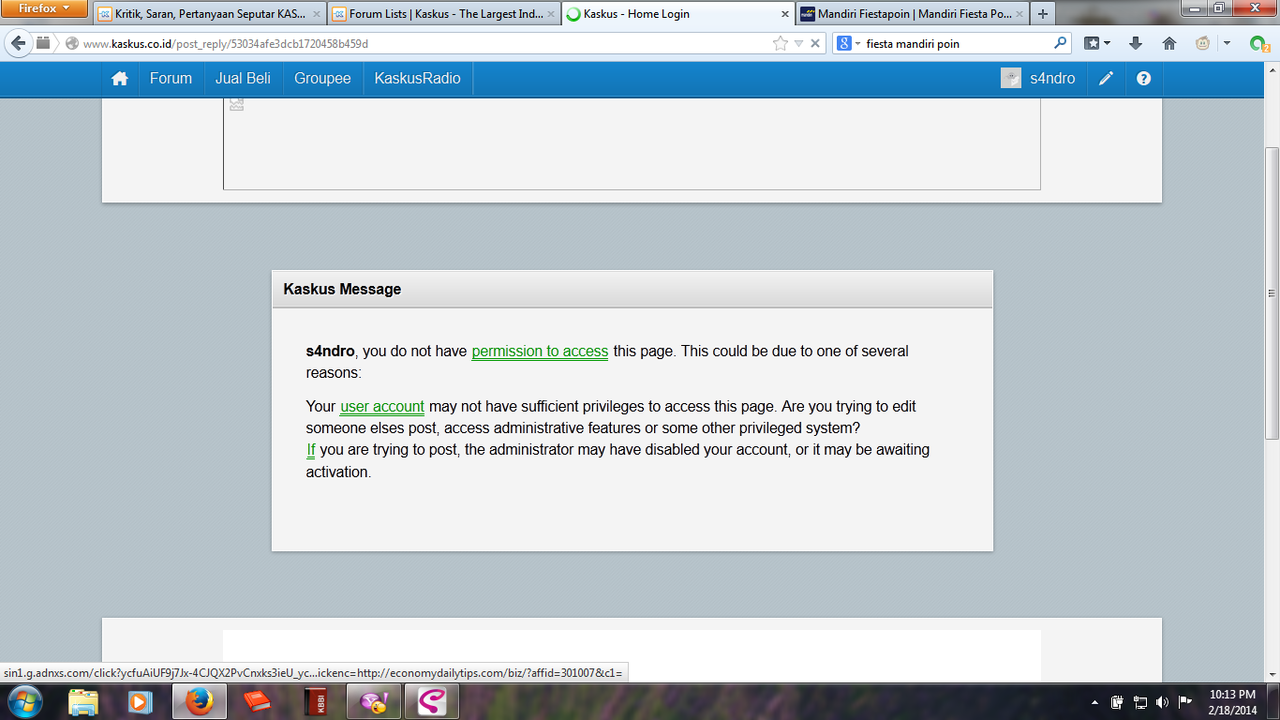Image resolution: width=1280 pixels, height=720 pixels.
Task: Click the s4ndro avatar thumbnail
Action: [x=1011, y=78]
